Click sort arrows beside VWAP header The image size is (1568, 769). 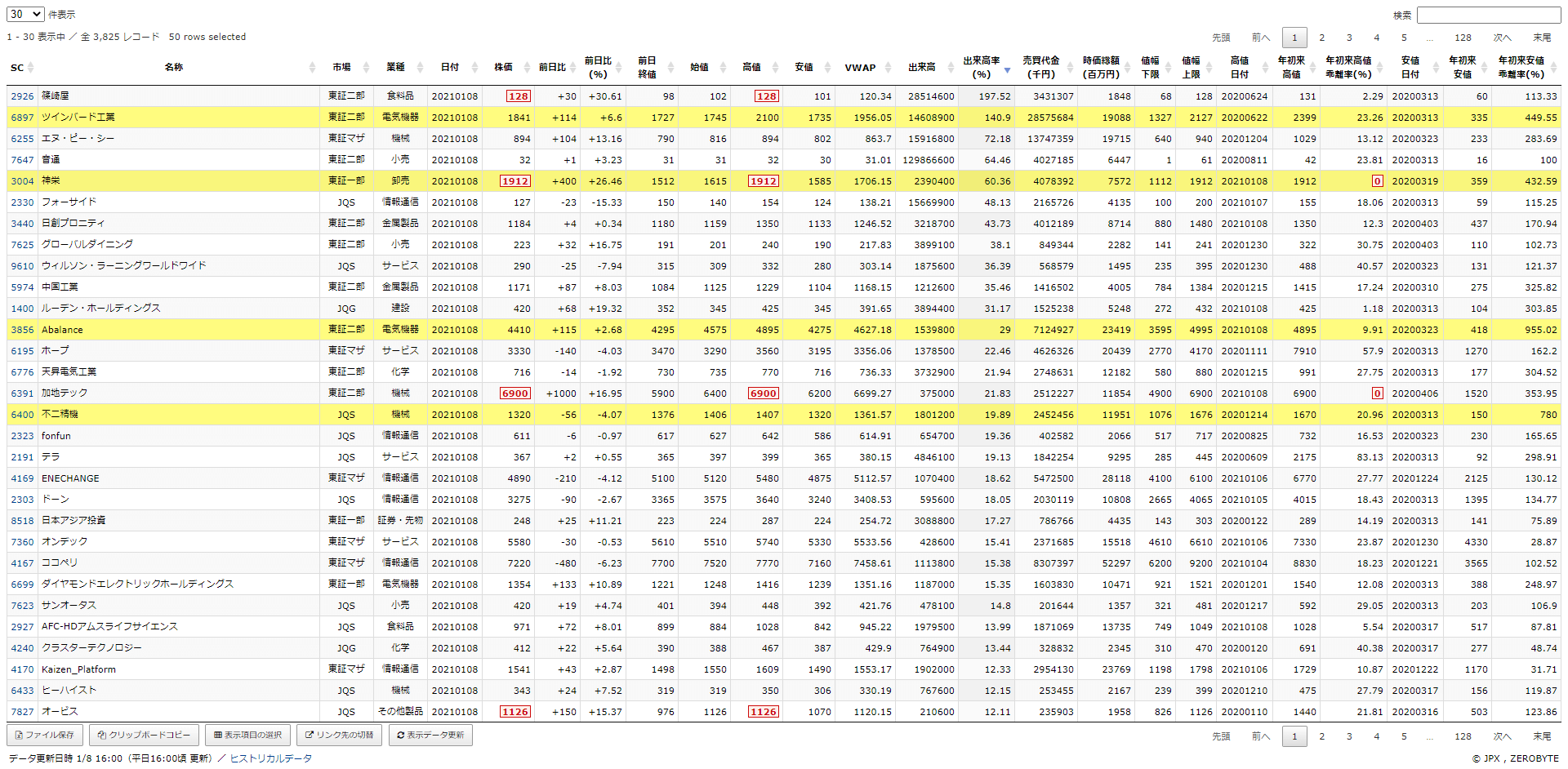[x=889, y=68]
